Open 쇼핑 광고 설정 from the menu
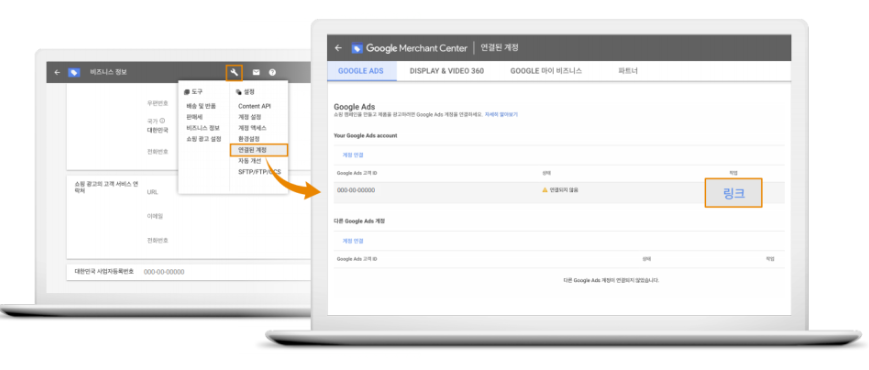 click(x=204, y=139)
